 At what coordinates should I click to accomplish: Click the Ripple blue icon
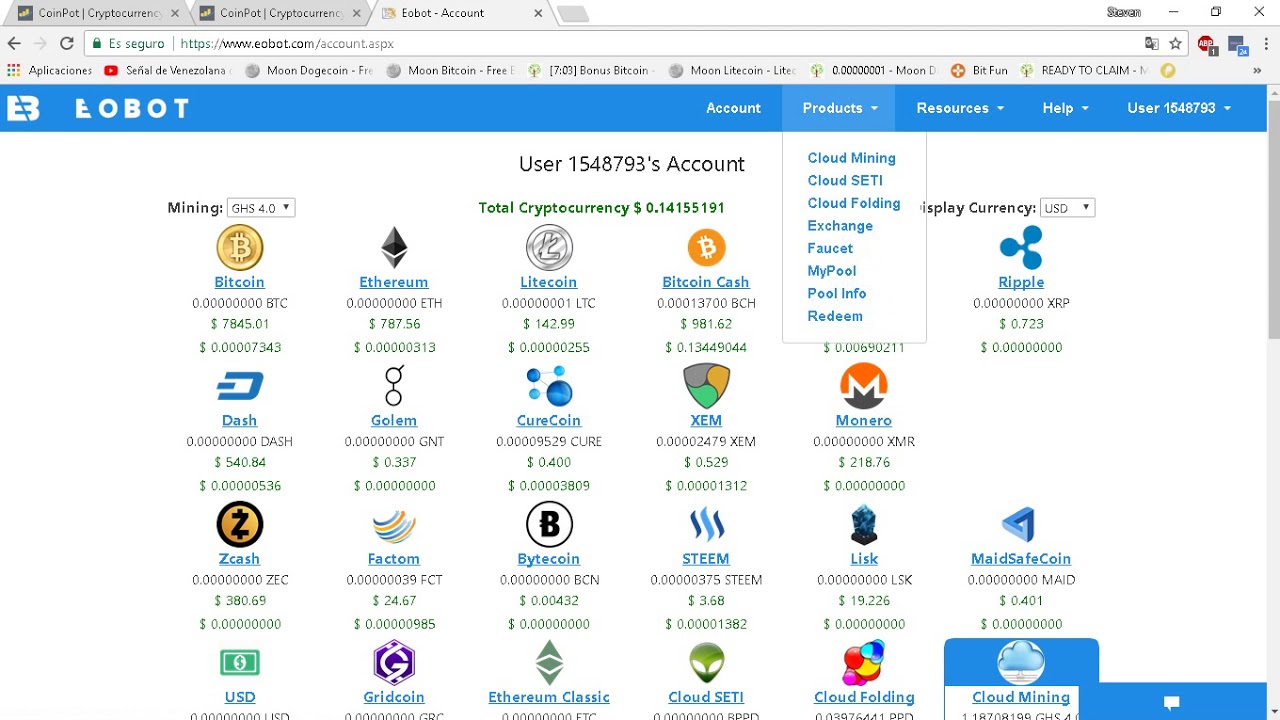tap(1021, 247)
